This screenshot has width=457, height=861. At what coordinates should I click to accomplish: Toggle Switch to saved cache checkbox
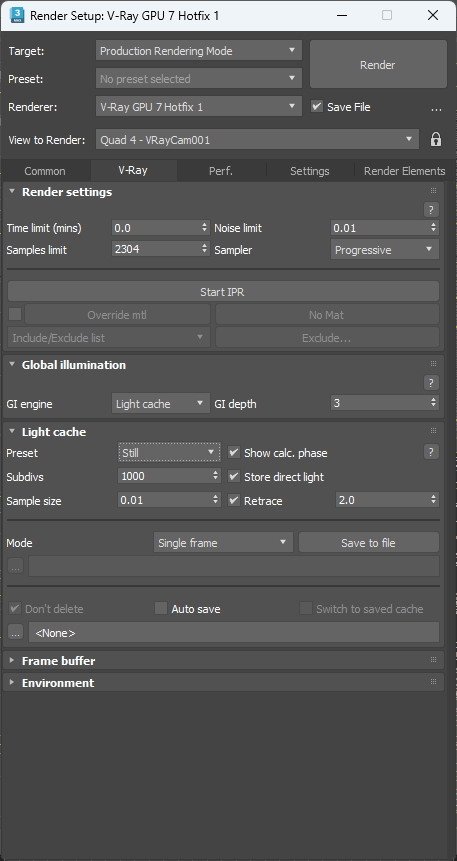[305, 608]
